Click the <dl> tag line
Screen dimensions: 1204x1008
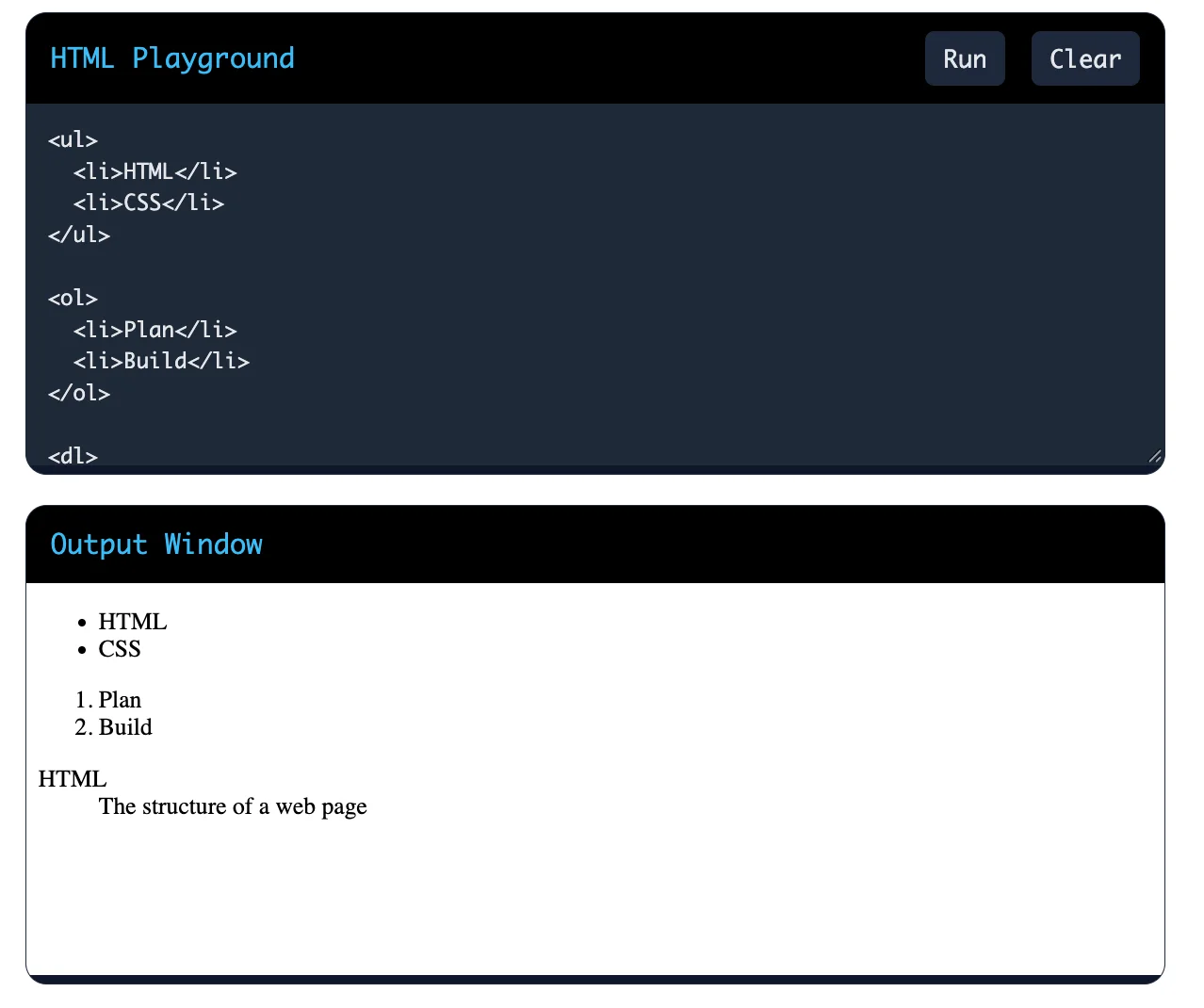pos(73,456)
